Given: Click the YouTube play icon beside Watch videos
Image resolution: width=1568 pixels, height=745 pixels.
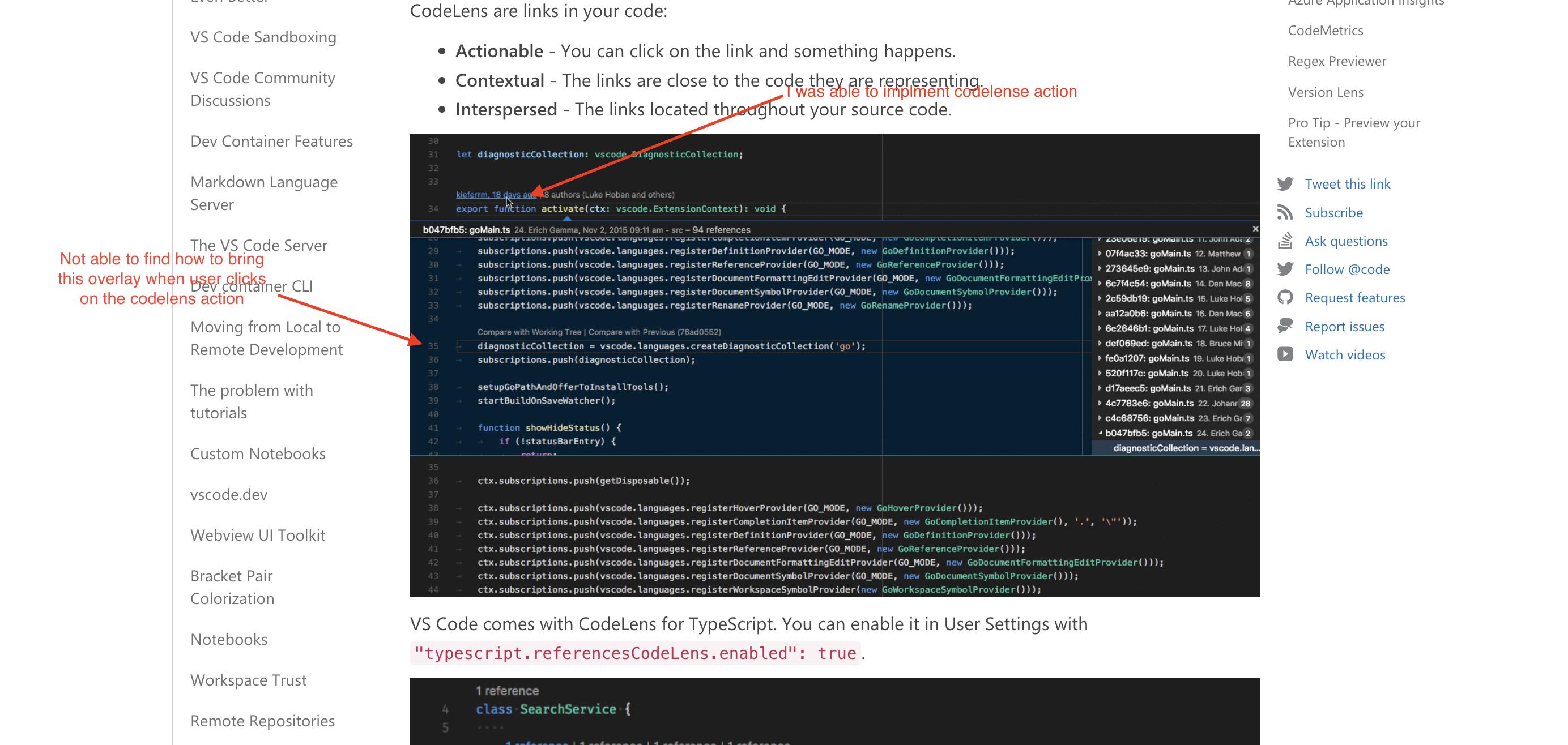Looking at the screenshot, I should 1285,354.
